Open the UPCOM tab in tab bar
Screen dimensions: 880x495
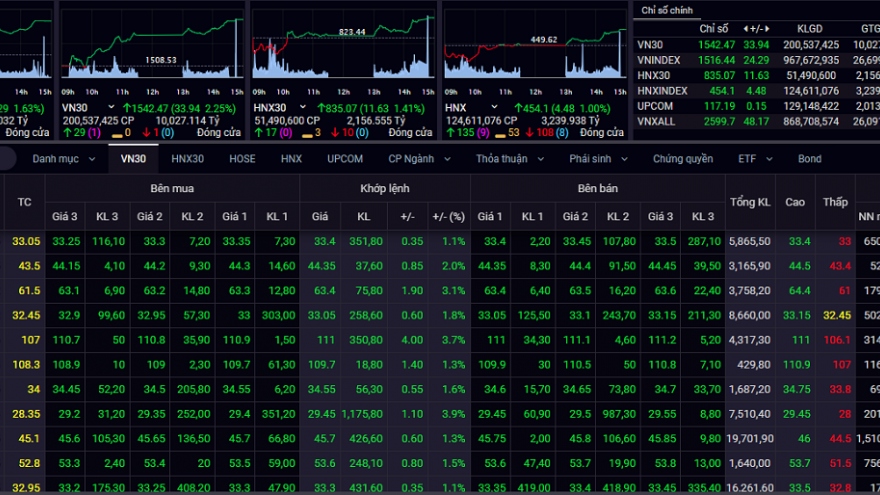[345, 158]
